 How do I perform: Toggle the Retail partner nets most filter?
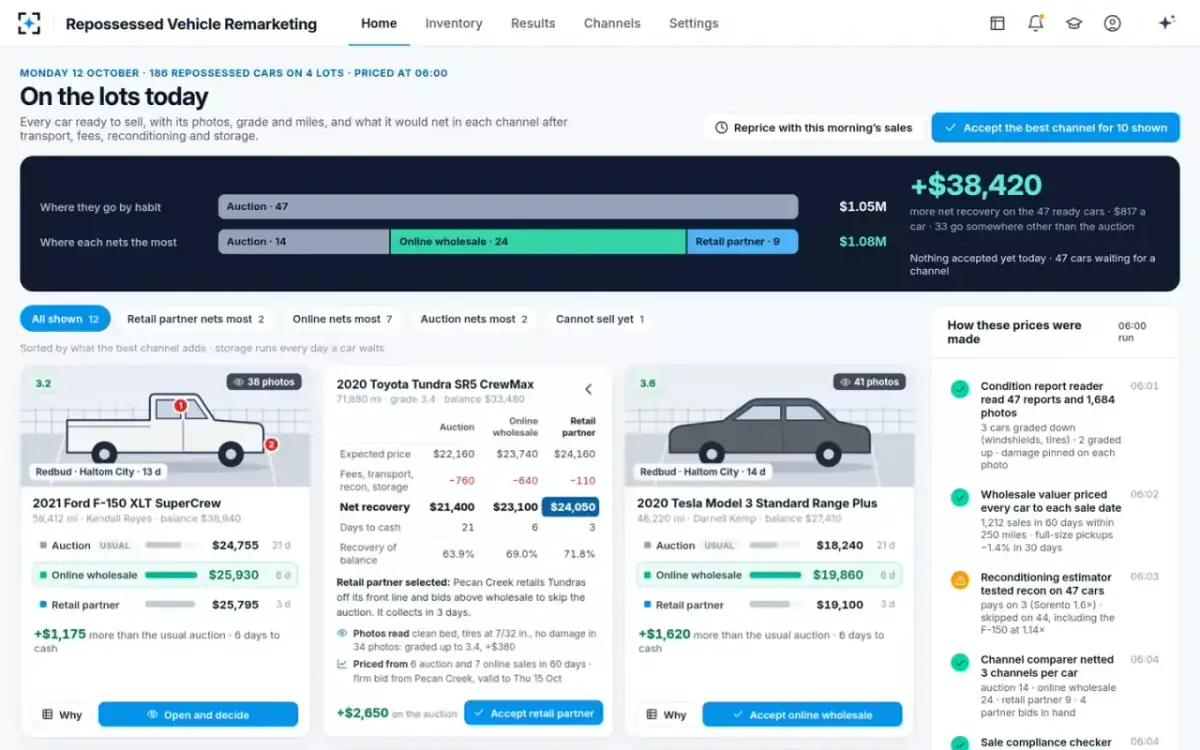pos(195,319)
